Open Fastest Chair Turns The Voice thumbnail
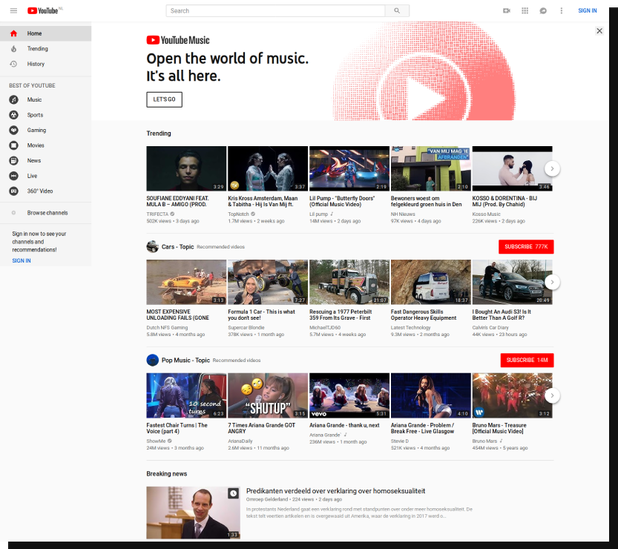This screenshot has width=618, height=549. point(186,396)
